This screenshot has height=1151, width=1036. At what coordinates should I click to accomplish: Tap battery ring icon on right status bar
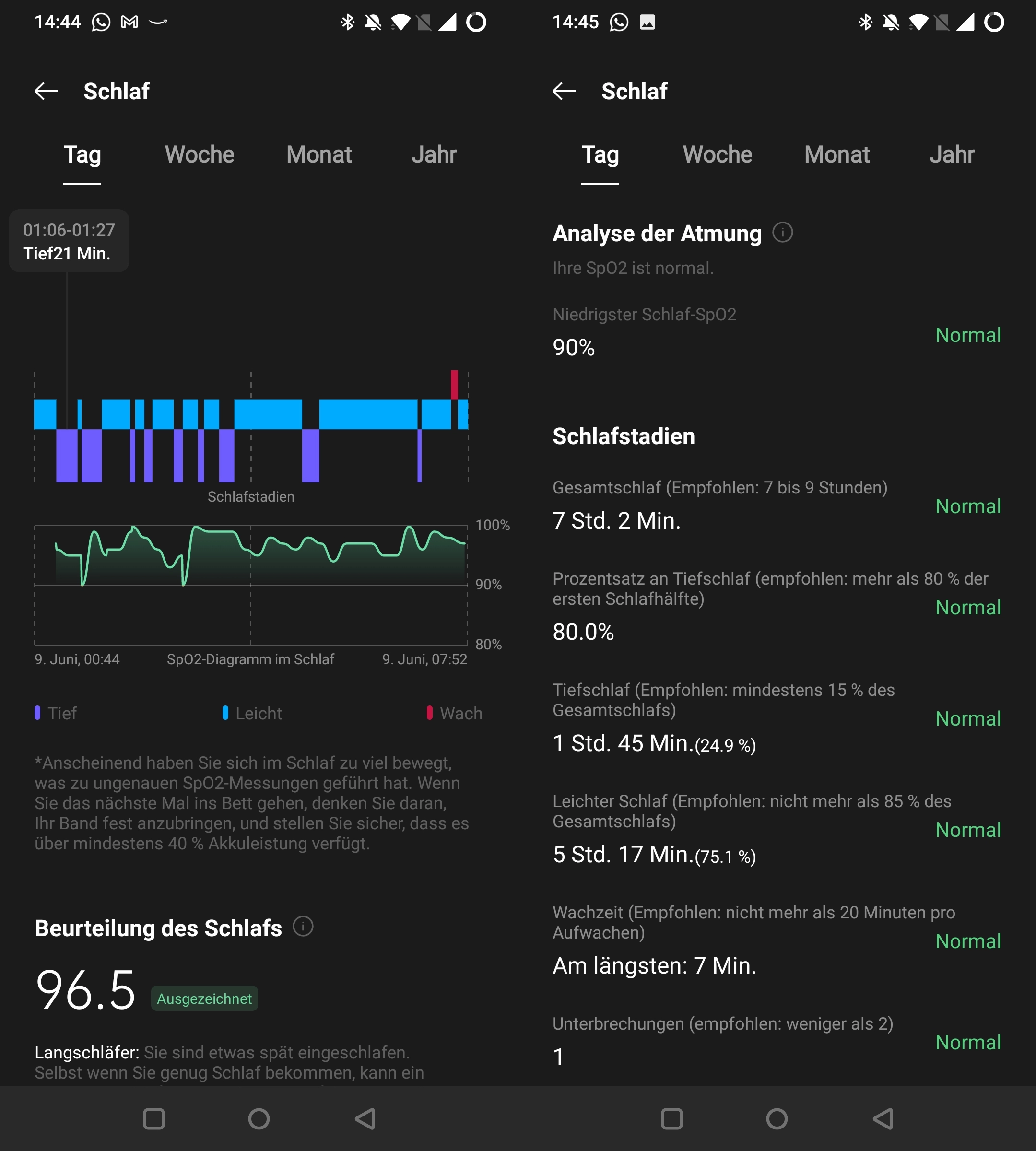click(994, 22)
